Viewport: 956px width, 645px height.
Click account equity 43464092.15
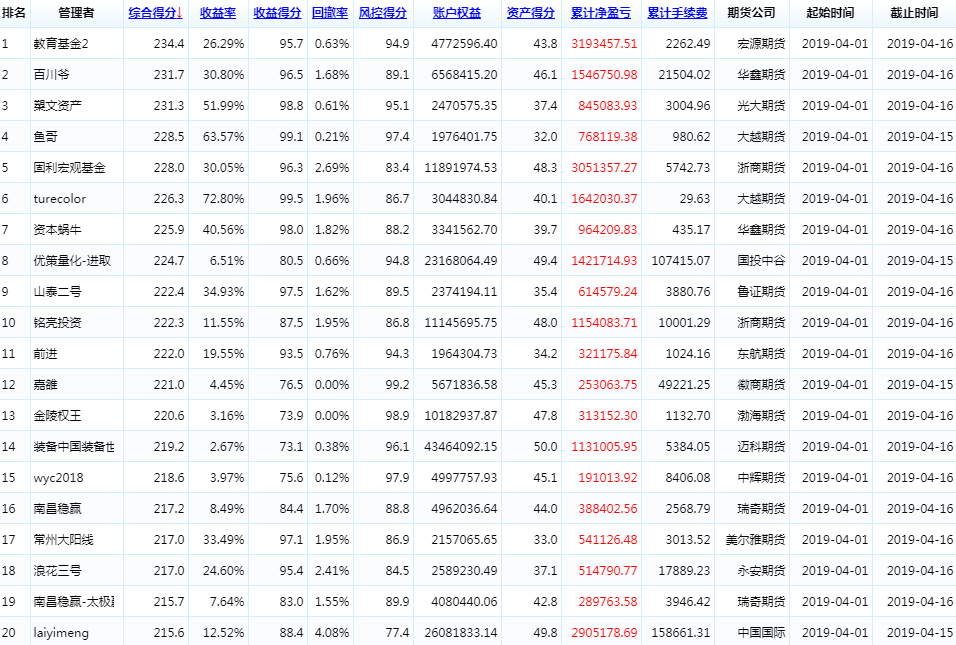point(461,447)
